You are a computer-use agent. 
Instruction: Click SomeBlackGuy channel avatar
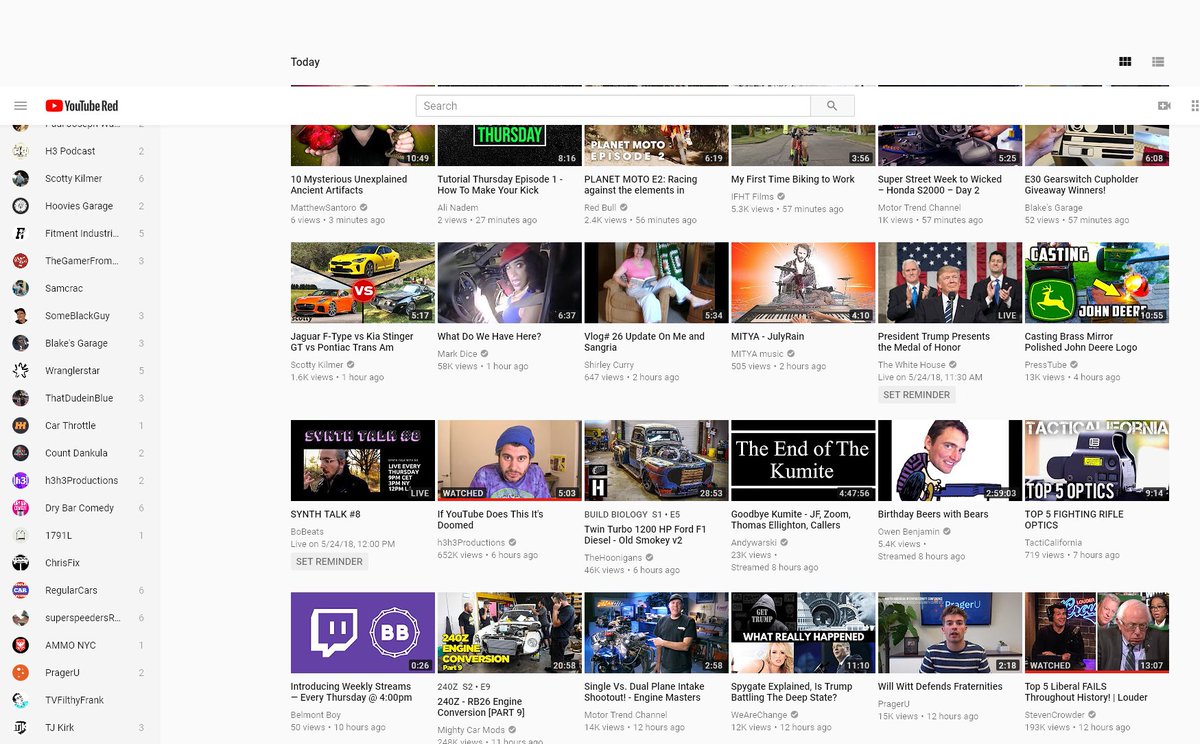coord(20,316)
